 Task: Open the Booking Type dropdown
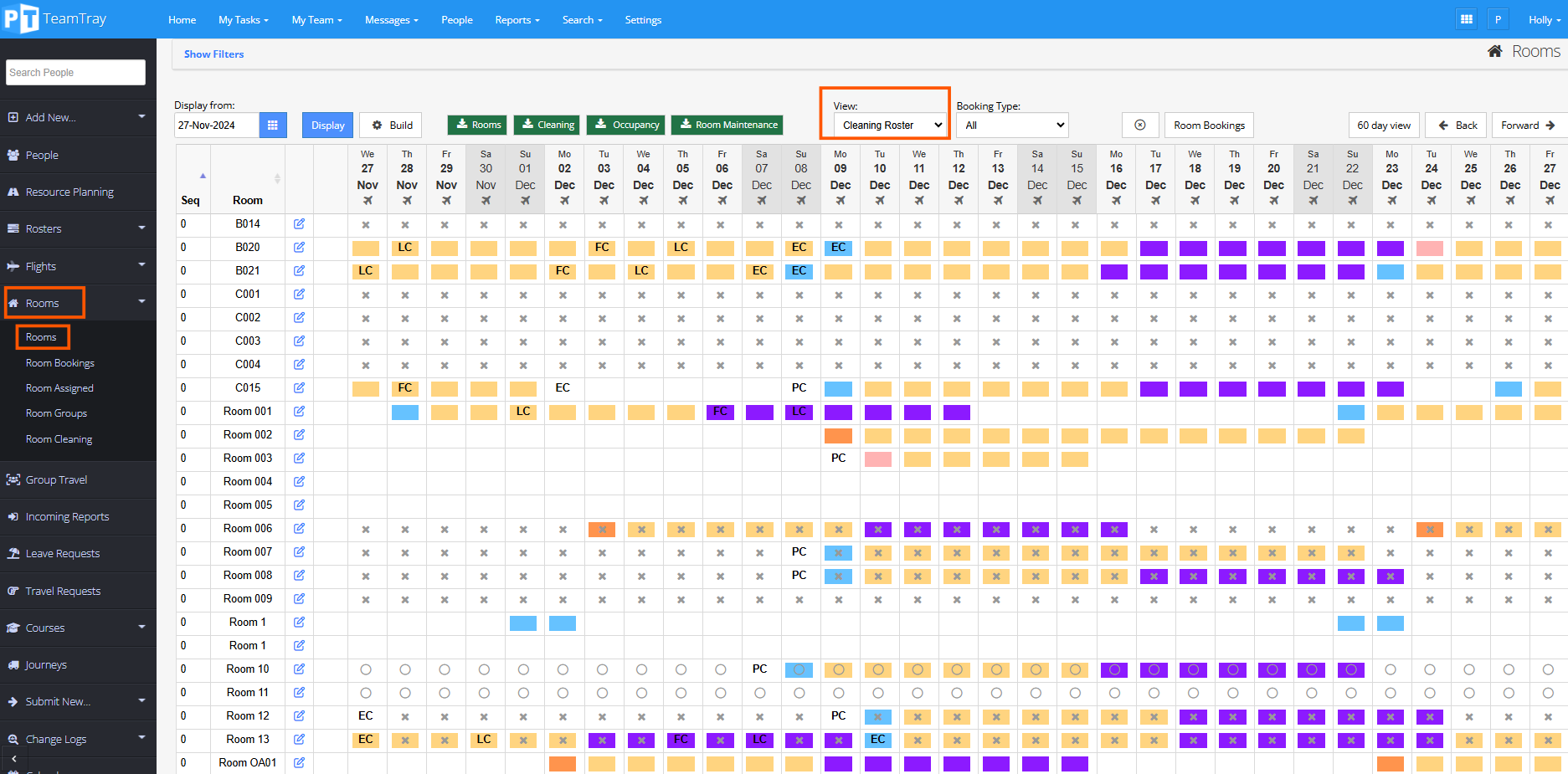1012,126
